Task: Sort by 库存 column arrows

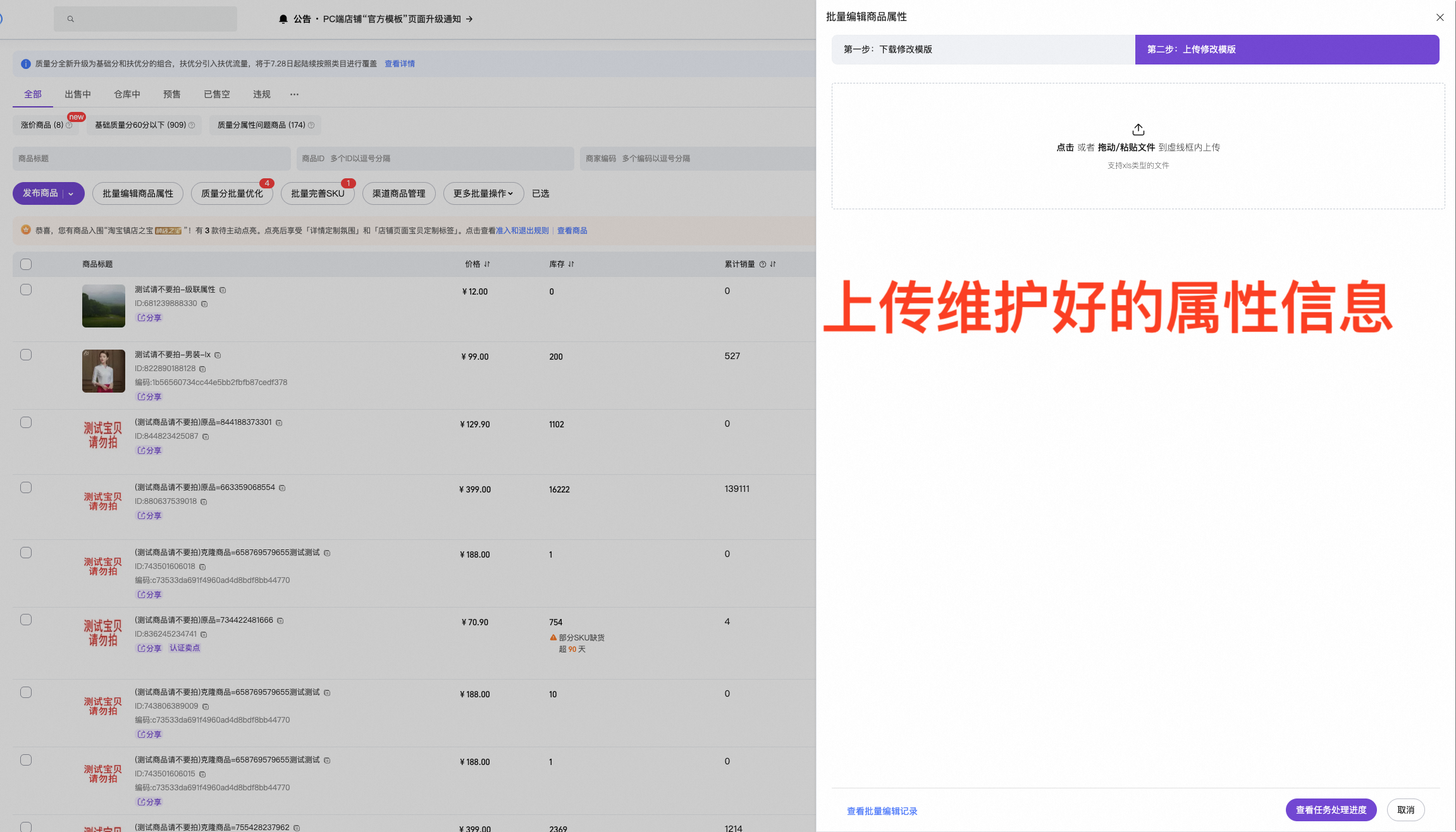Action: click(x=571, y=264)
